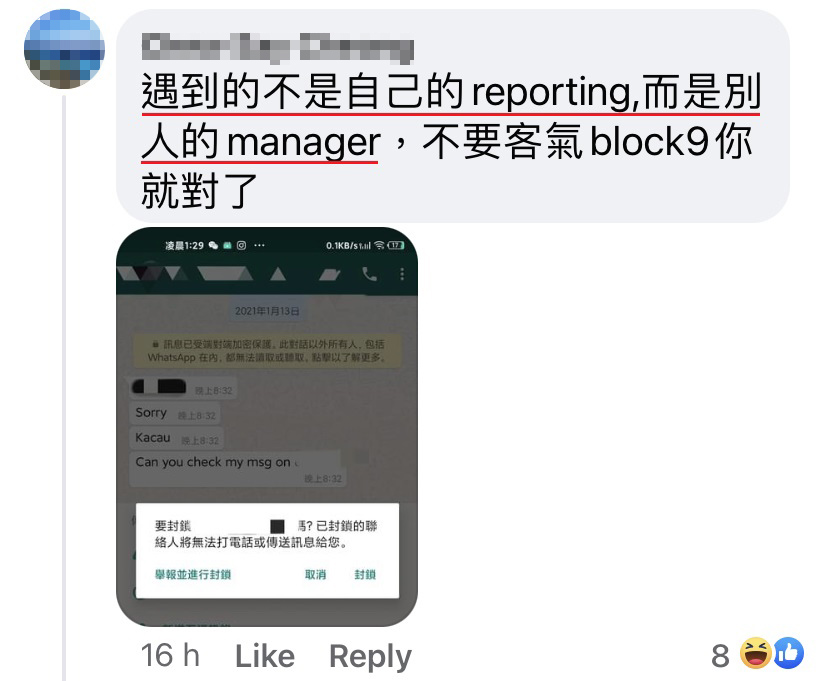Click the Kacau message bubble
This screenshot has height=681, width=828.
click(x=177, y=438)
